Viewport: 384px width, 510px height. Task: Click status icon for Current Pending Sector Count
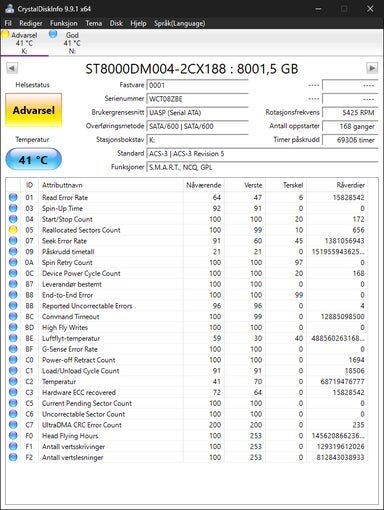tap(13, 403)
